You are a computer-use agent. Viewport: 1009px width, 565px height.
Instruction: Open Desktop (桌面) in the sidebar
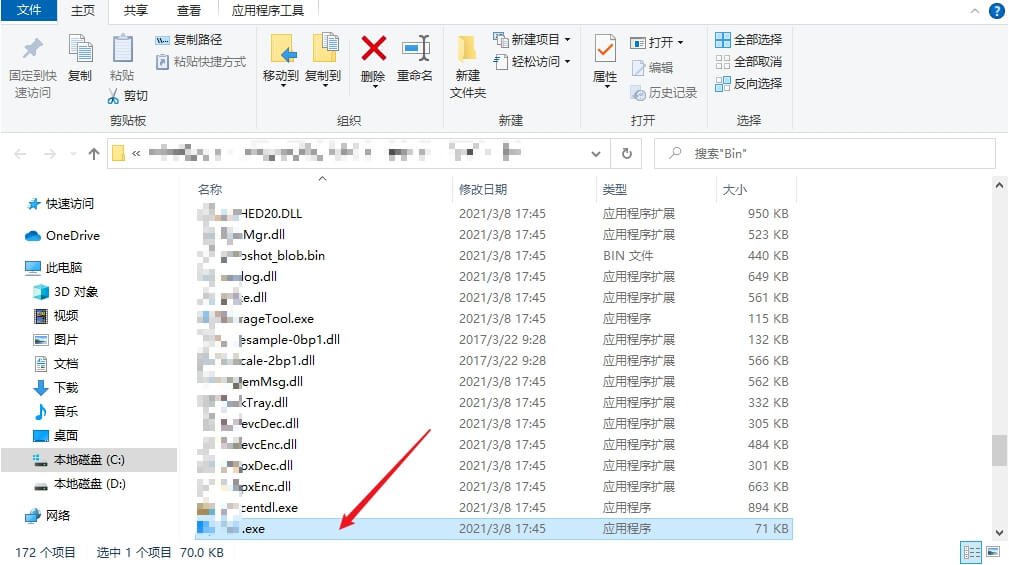tap(56, 436)
